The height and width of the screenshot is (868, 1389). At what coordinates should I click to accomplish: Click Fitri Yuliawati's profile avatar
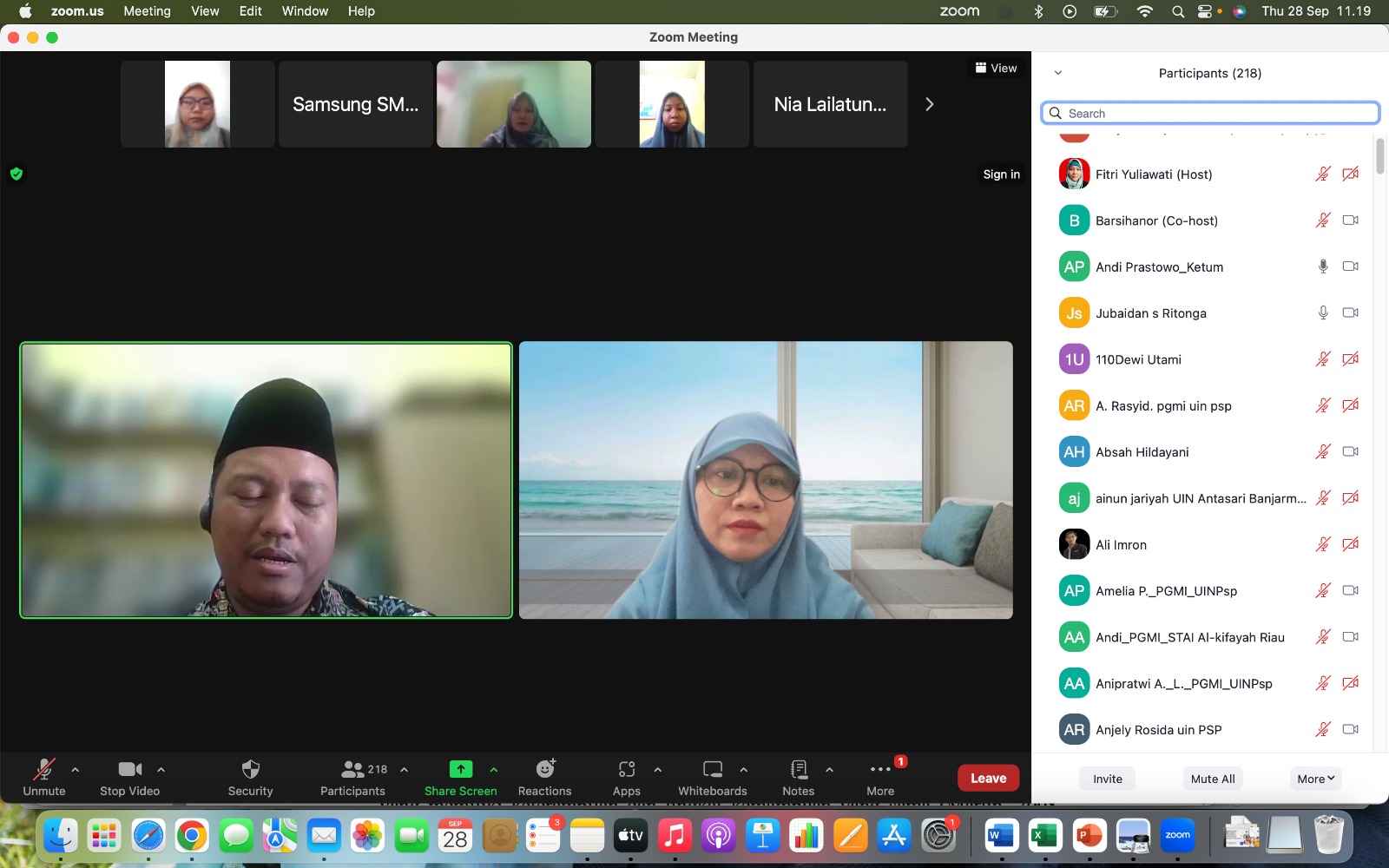pos(1074,174)
